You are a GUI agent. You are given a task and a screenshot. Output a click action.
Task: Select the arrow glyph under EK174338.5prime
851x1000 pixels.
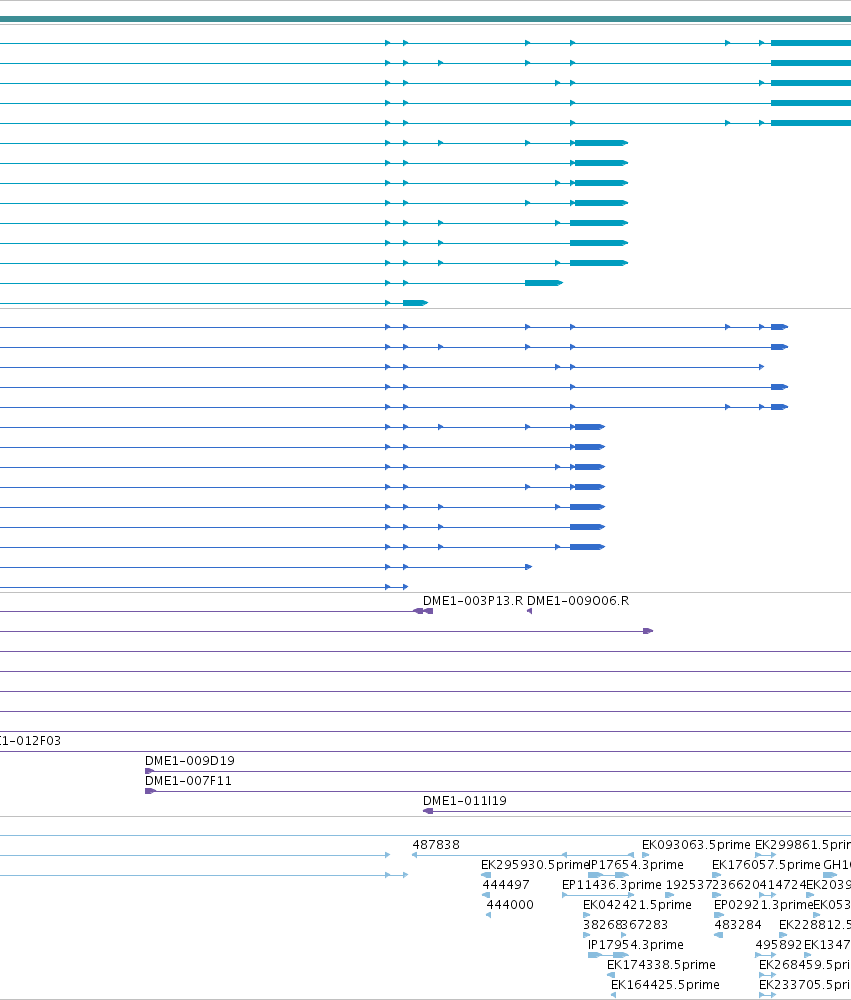click(611, 974)
